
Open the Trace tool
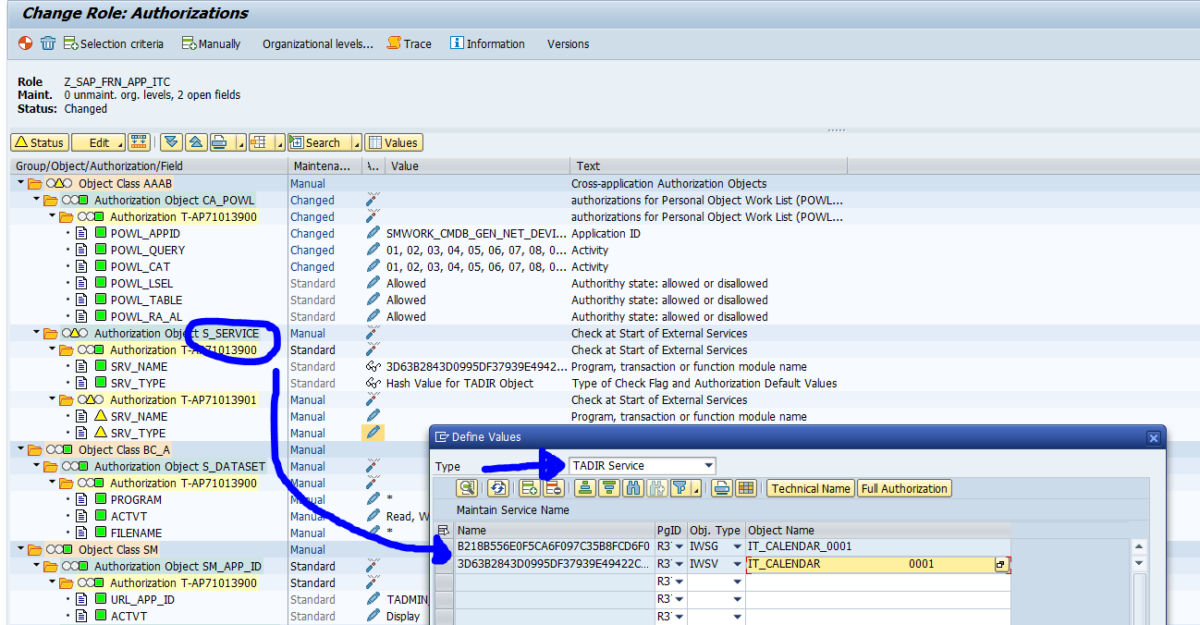tap(409, 43)
